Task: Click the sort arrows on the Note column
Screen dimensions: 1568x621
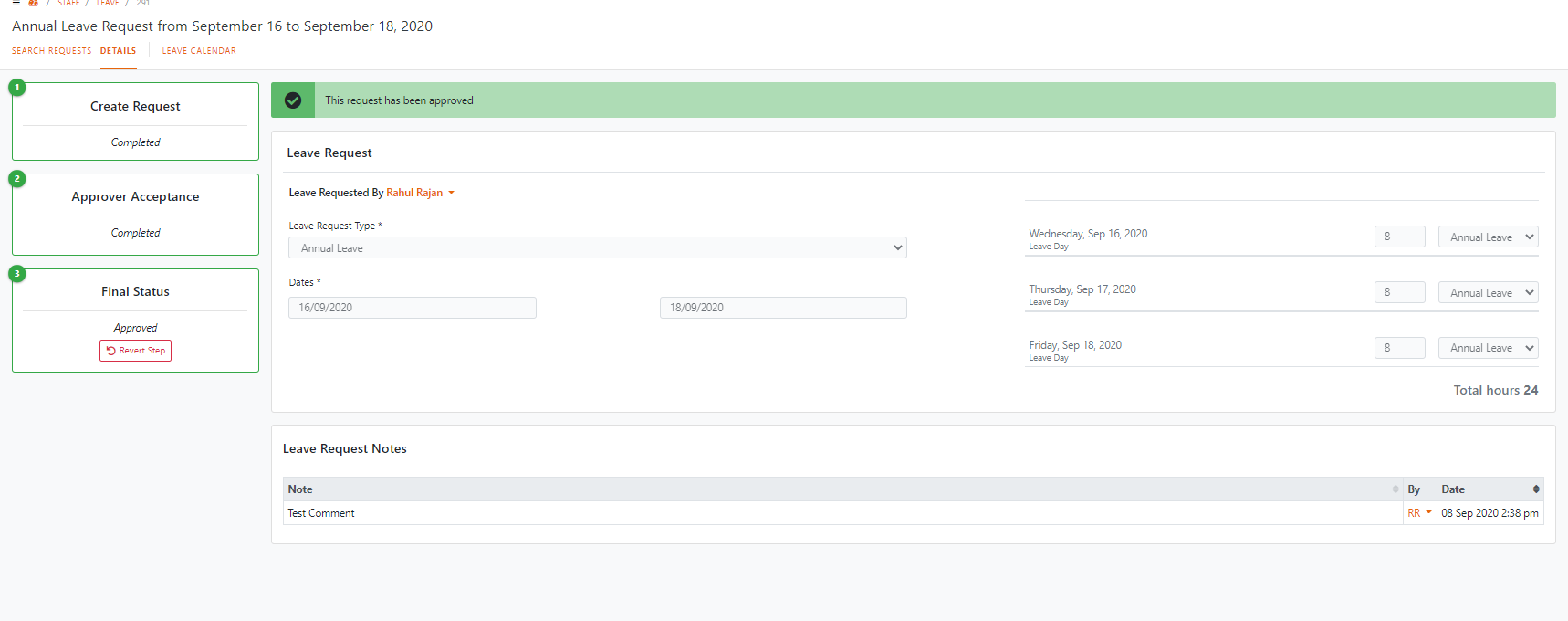Action: click(1395, 489)
